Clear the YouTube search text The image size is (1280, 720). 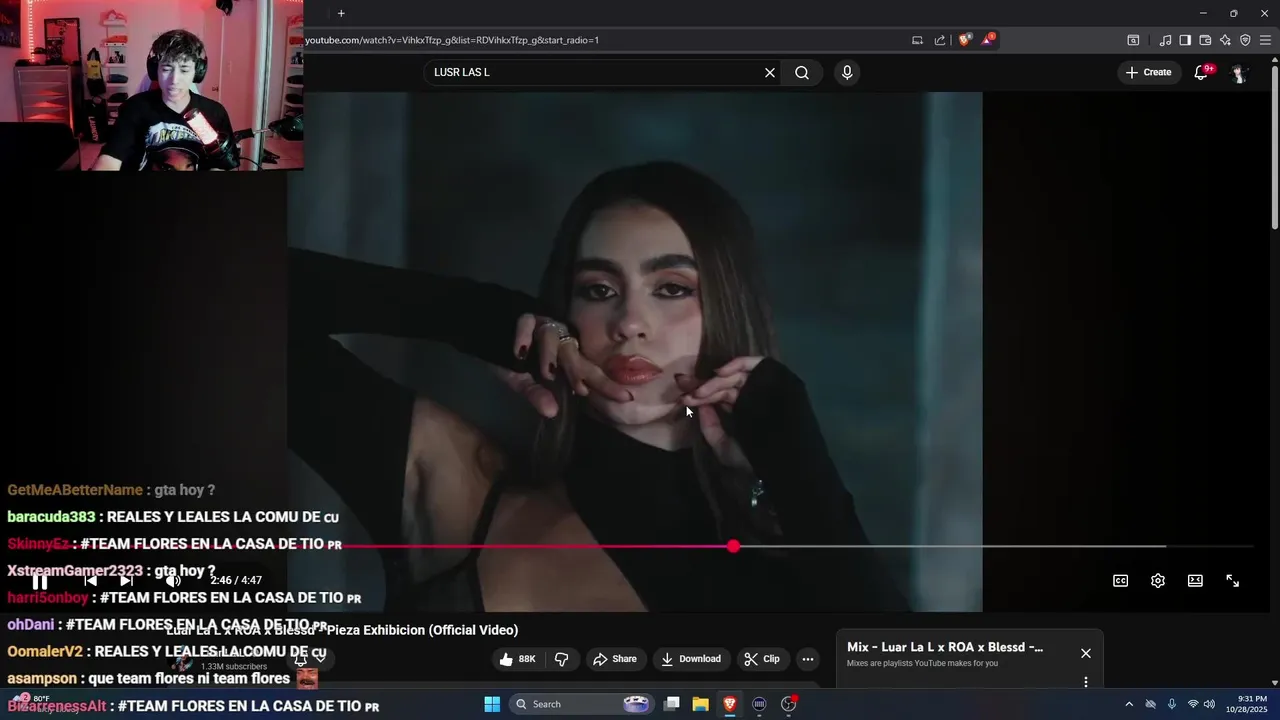(770, 72)
